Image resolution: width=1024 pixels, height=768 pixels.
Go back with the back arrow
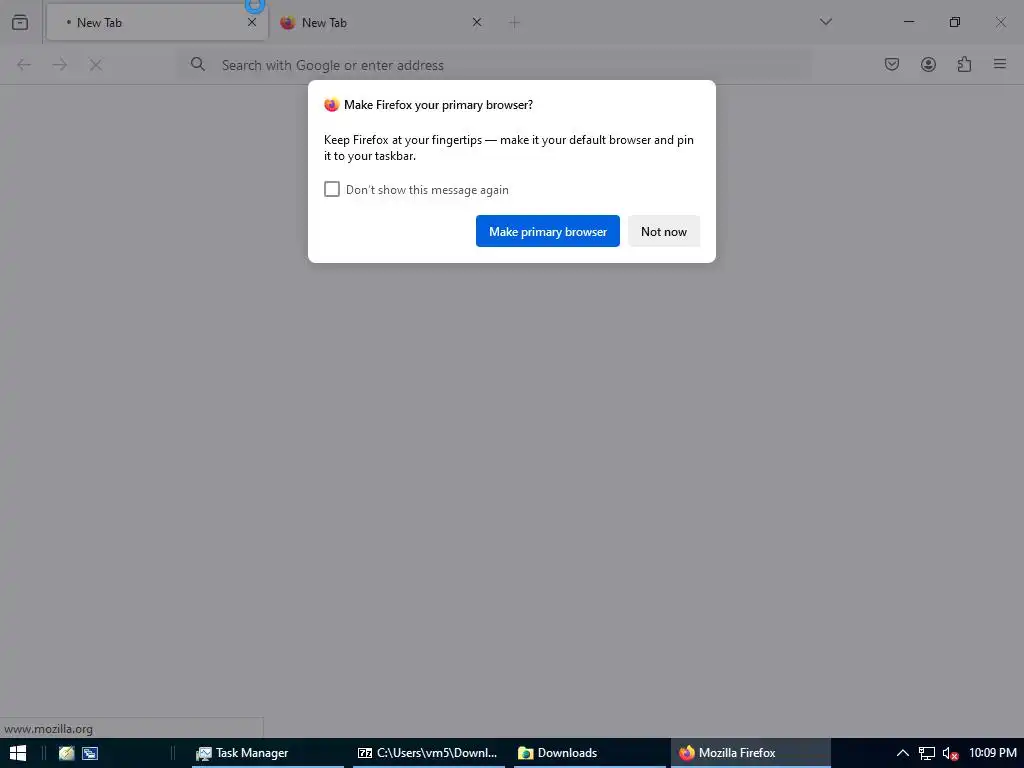click(x=24, y=65)
